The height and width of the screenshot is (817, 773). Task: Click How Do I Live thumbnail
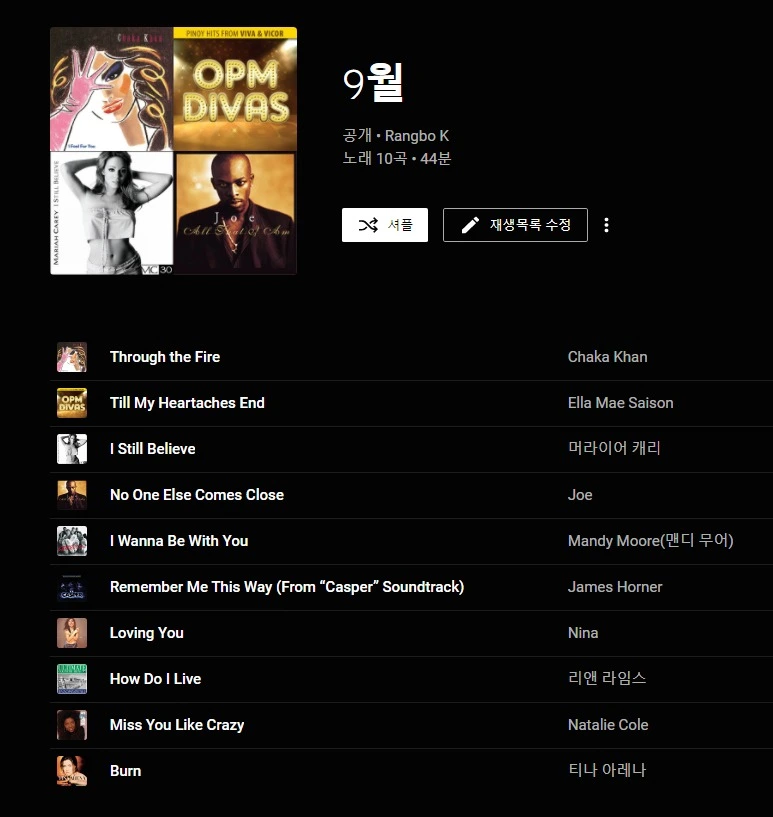click(x=72, y=678)
